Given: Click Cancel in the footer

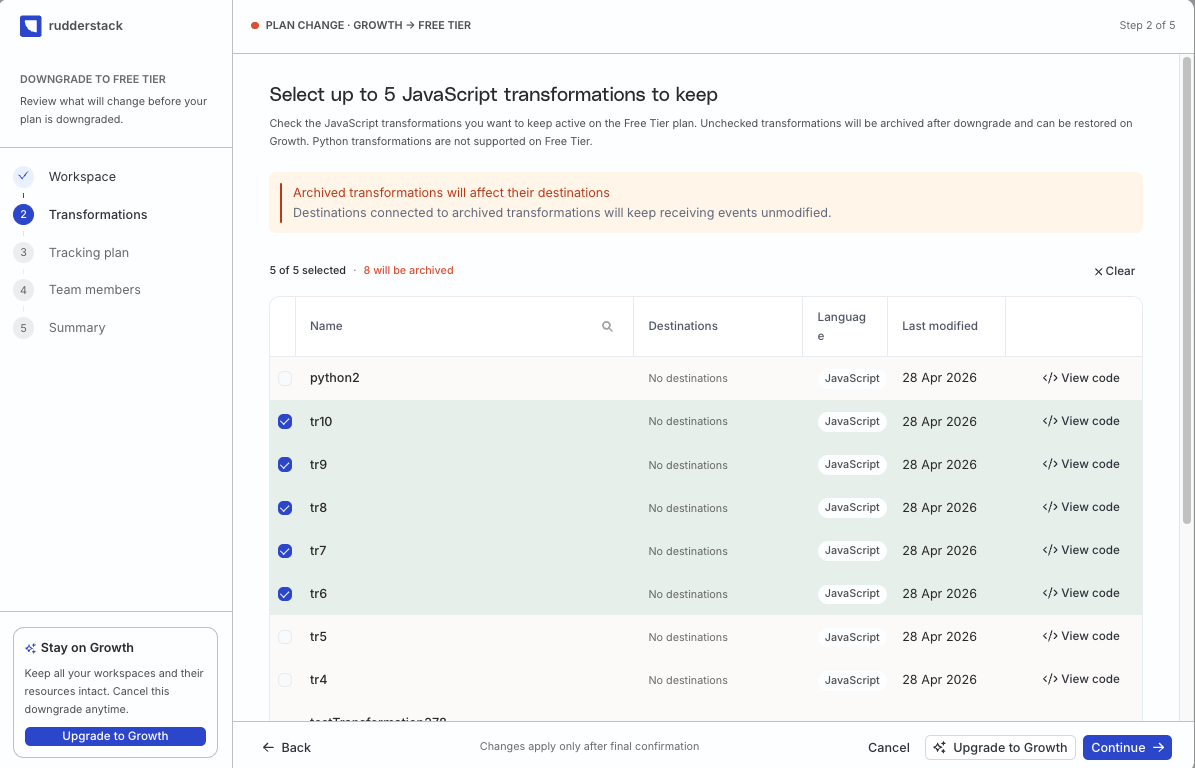Looking at the screenshot, I should pos(889,747).
